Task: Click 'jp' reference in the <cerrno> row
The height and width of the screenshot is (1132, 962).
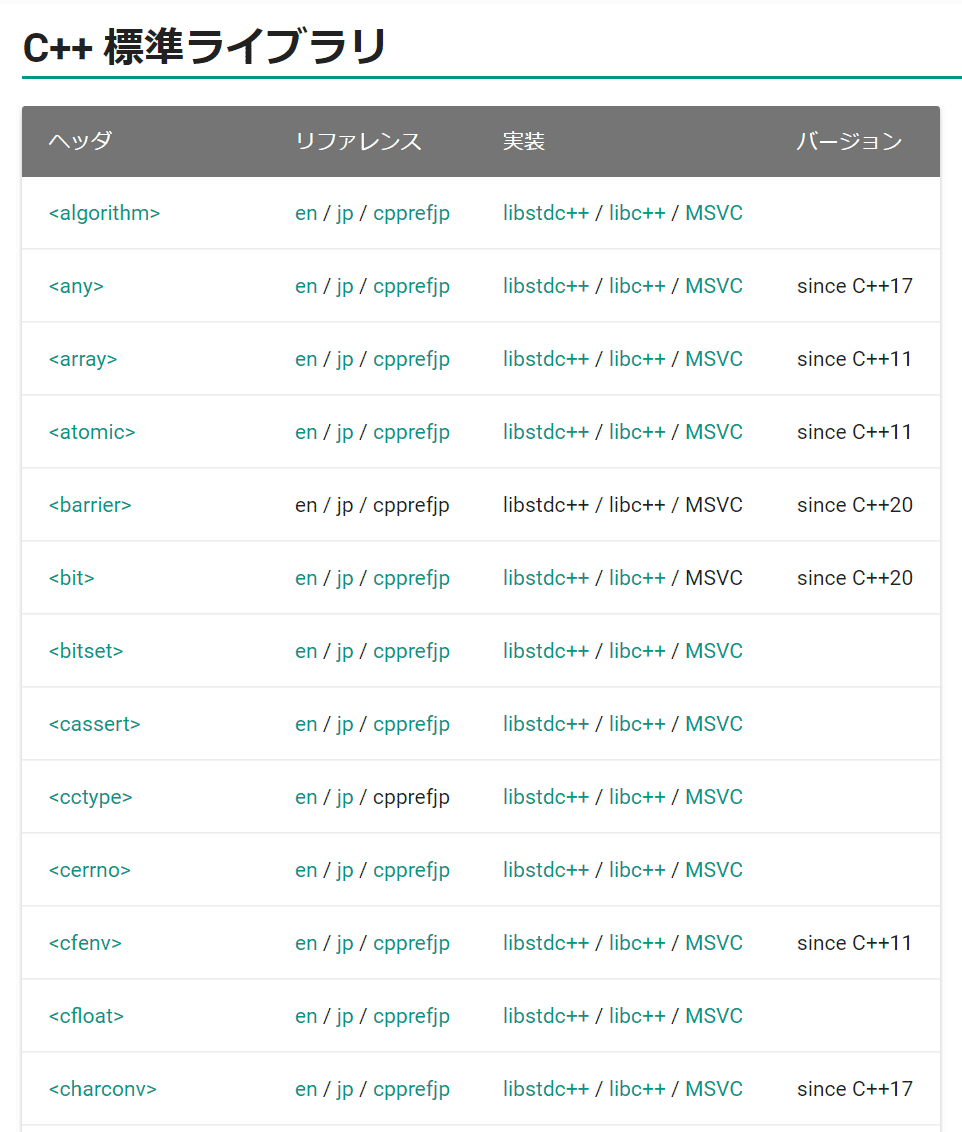Action: (x=345, y=871)
